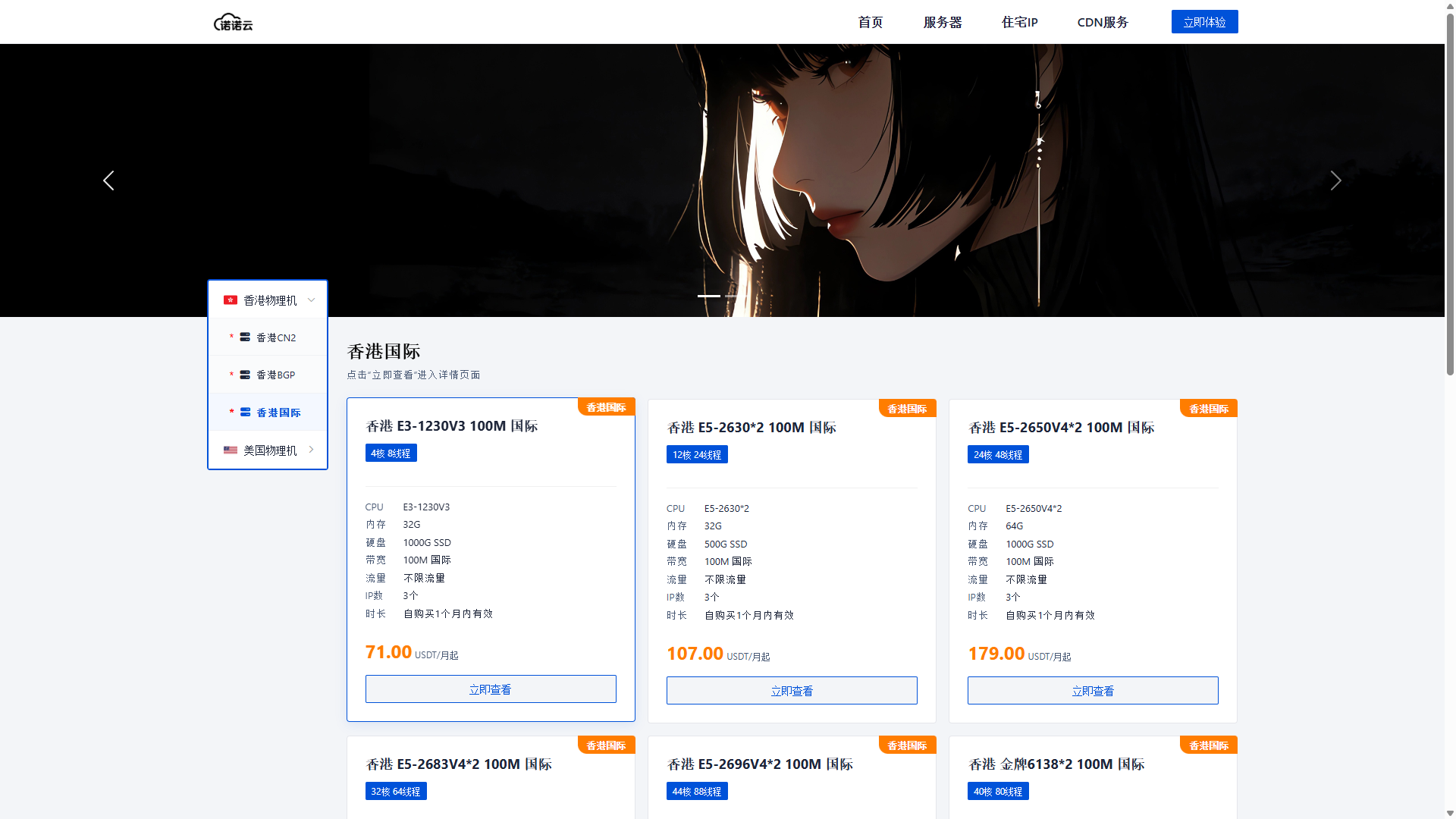Screen dimensions: 1456x819
Task: Click the 诺诺云 cloud logo
Action: (x=233, y=23)
